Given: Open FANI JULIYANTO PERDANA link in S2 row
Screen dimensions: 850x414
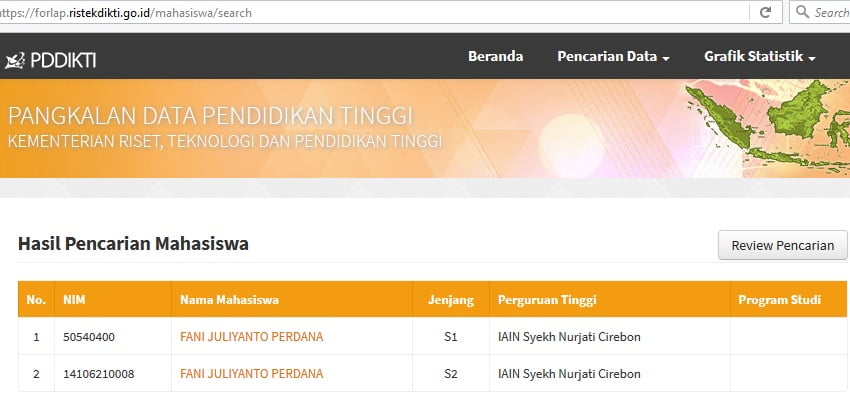Looking at the screenshot, I should (x=251, y=374).
